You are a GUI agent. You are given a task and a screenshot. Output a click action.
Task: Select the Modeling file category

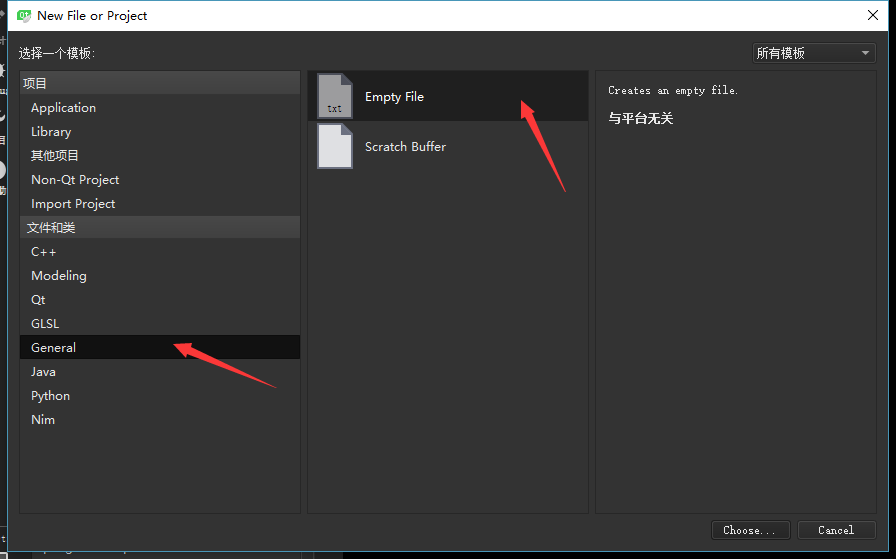pyautogui.click(x=160, y=275)
